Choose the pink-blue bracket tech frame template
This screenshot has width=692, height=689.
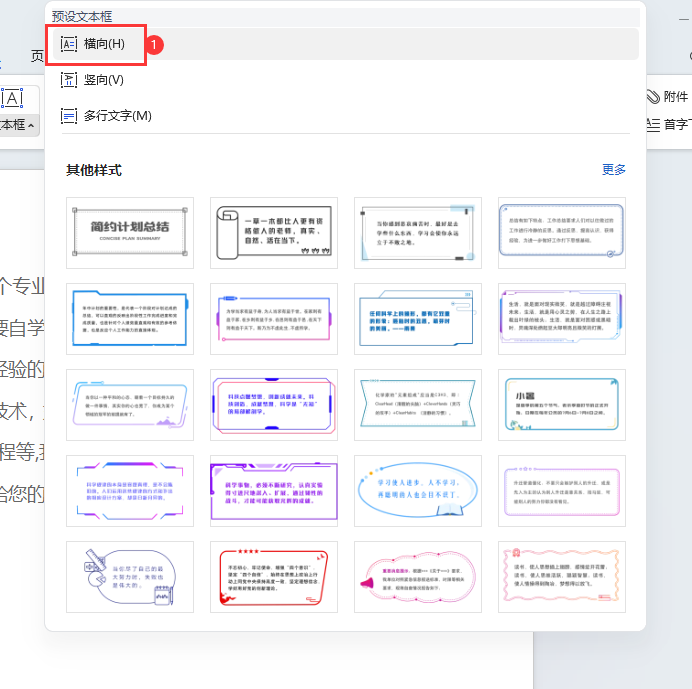point(130,491)
